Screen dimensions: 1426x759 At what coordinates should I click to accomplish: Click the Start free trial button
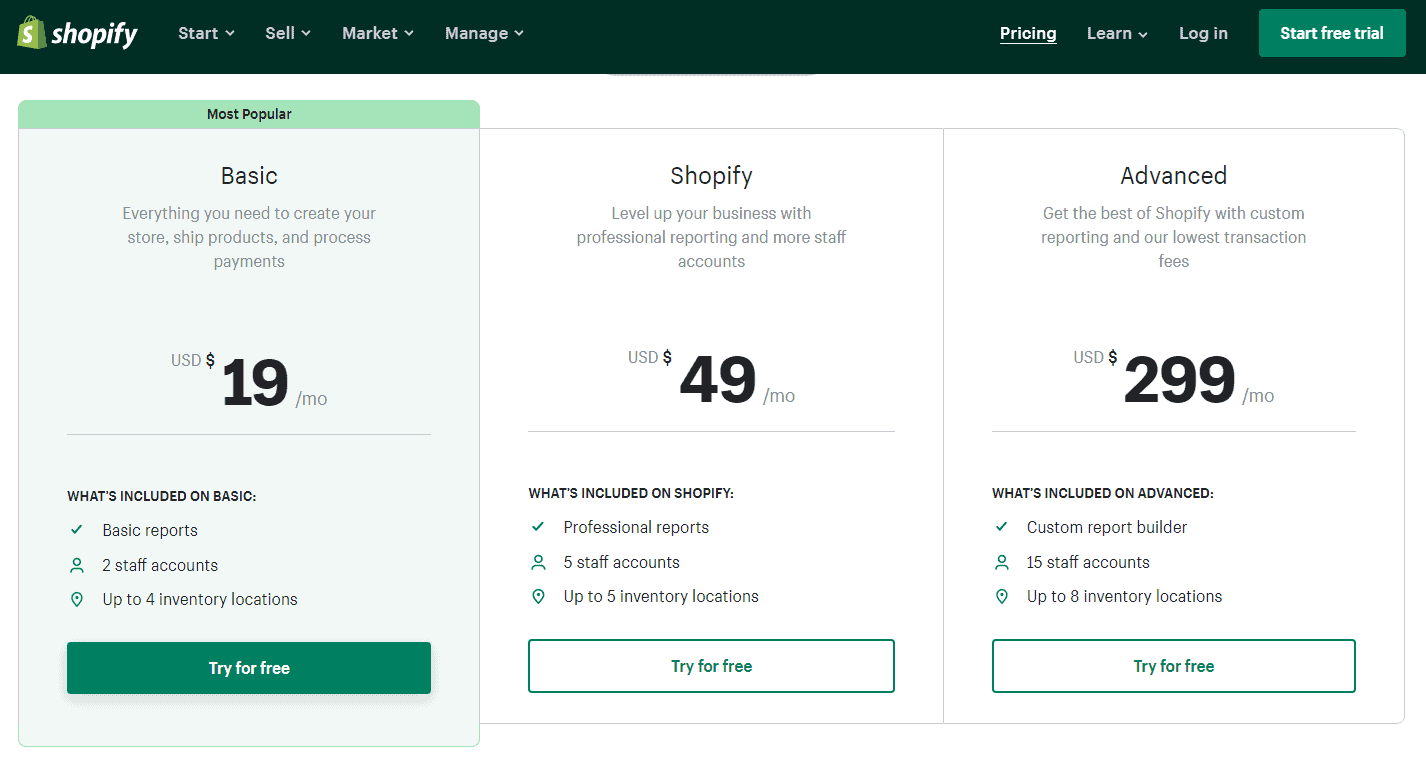point(1332,33)
